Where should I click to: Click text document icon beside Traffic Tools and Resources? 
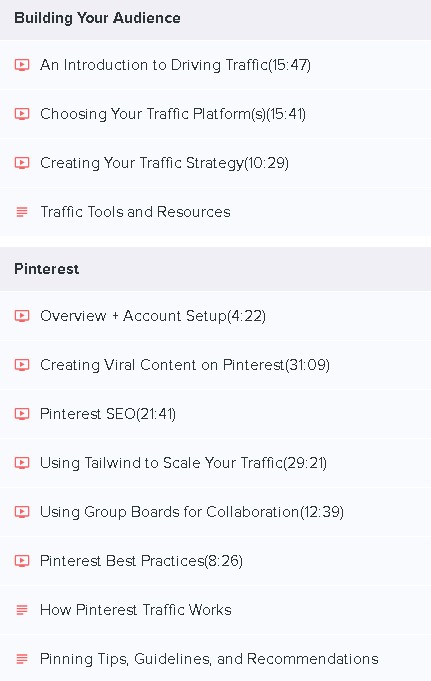pyautogui.click(x=22, y=212)
